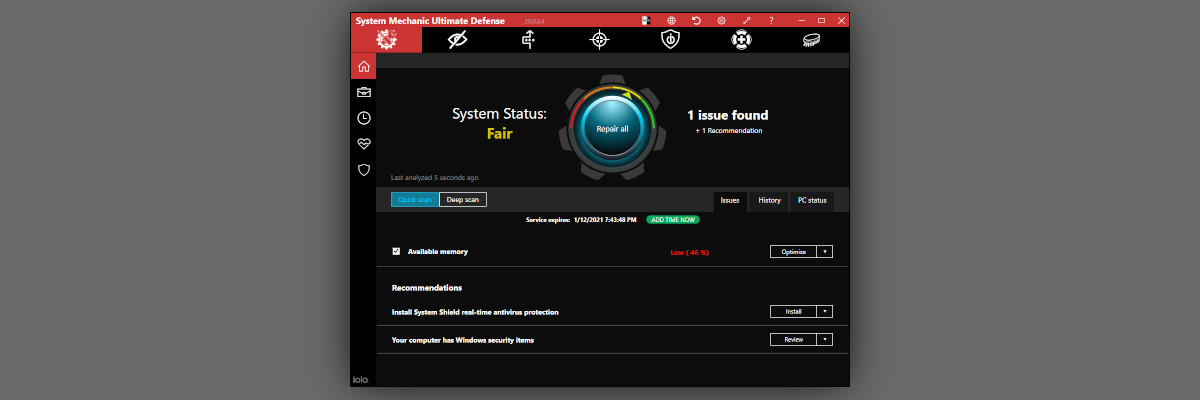1200x400 pixels.
Task: Expand the Review dropdown arrow
Action: point(825,340)
